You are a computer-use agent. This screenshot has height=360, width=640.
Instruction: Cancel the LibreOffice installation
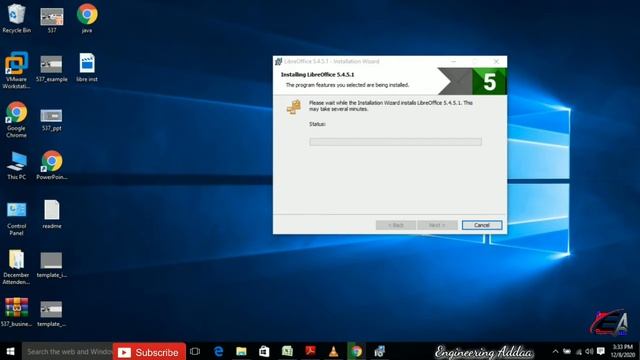click(482, 225)
